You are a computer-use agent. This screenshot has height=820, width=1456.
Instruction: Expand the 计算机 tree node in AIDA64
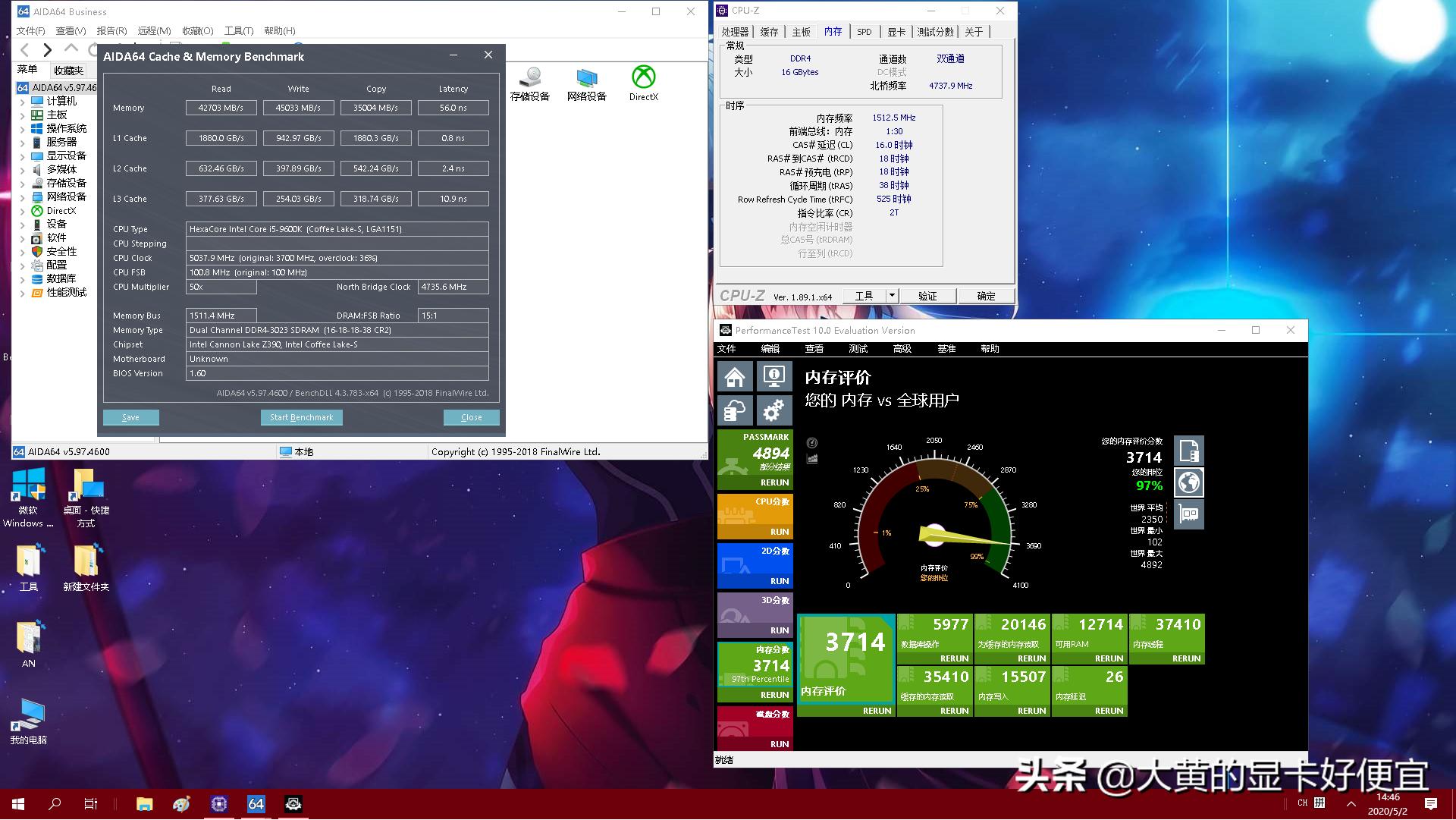[x=22, y=100]
